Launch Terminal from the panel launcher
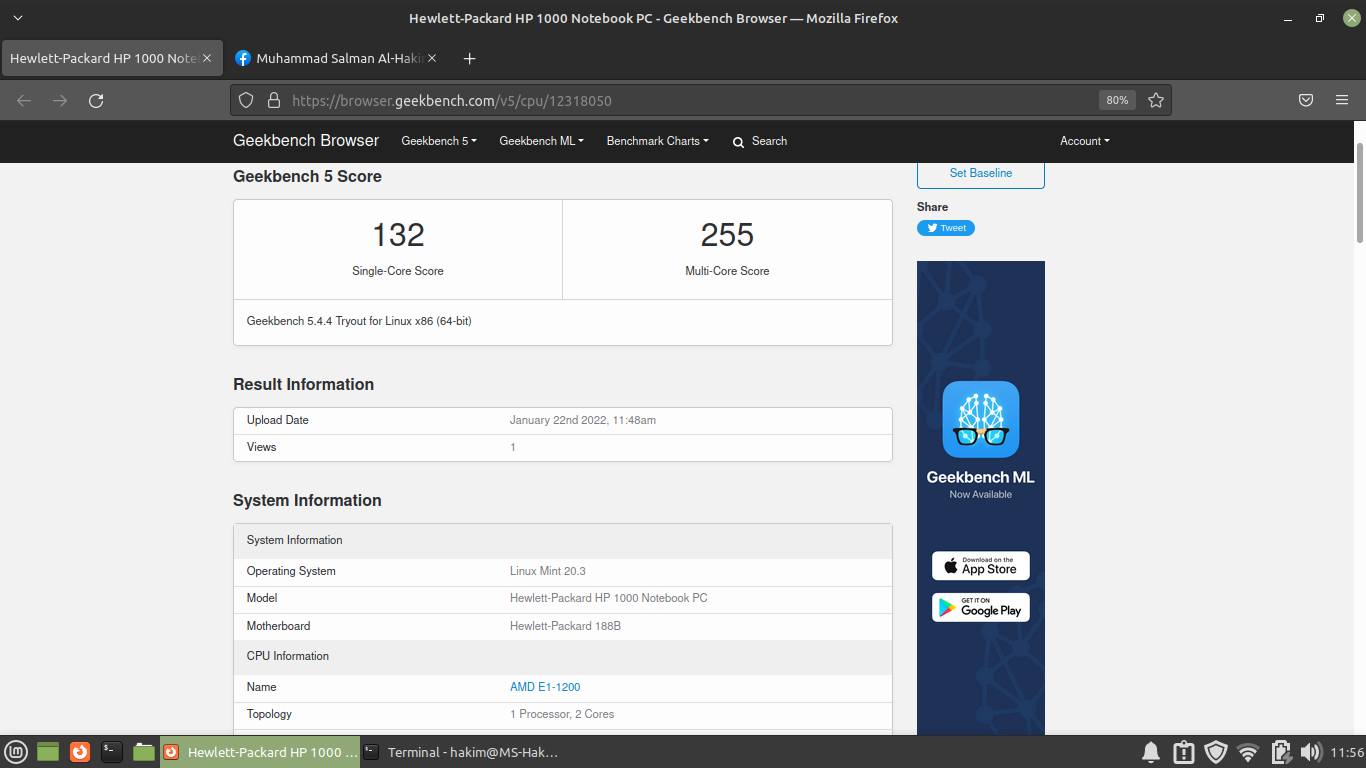Image resolution: width=1366 pixels, height=768 pixels. [112, 752]
